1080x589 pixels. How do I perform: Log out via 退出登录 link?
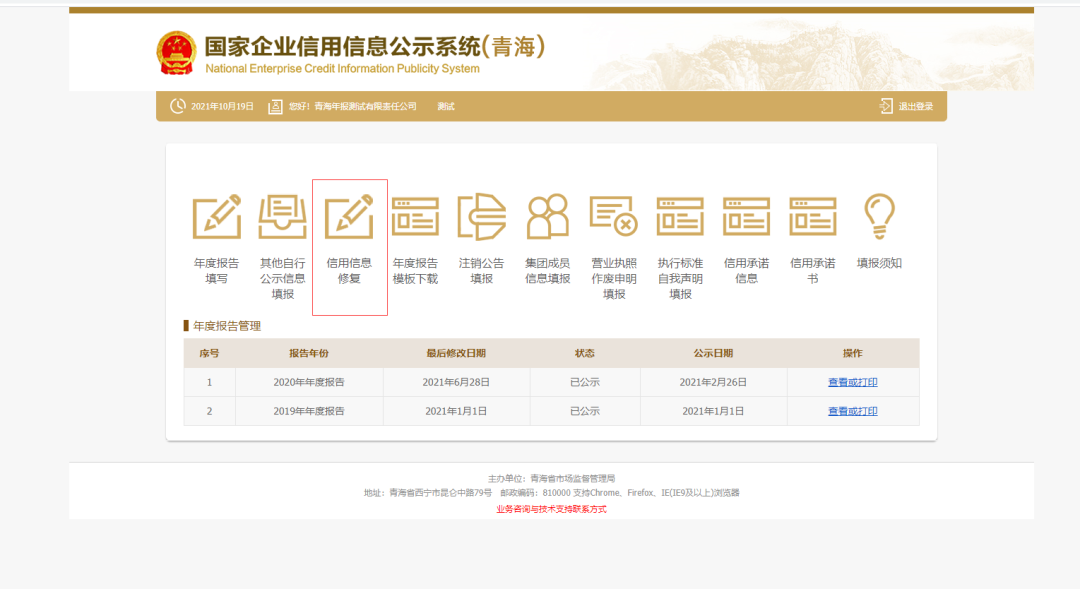coord(916,107)
